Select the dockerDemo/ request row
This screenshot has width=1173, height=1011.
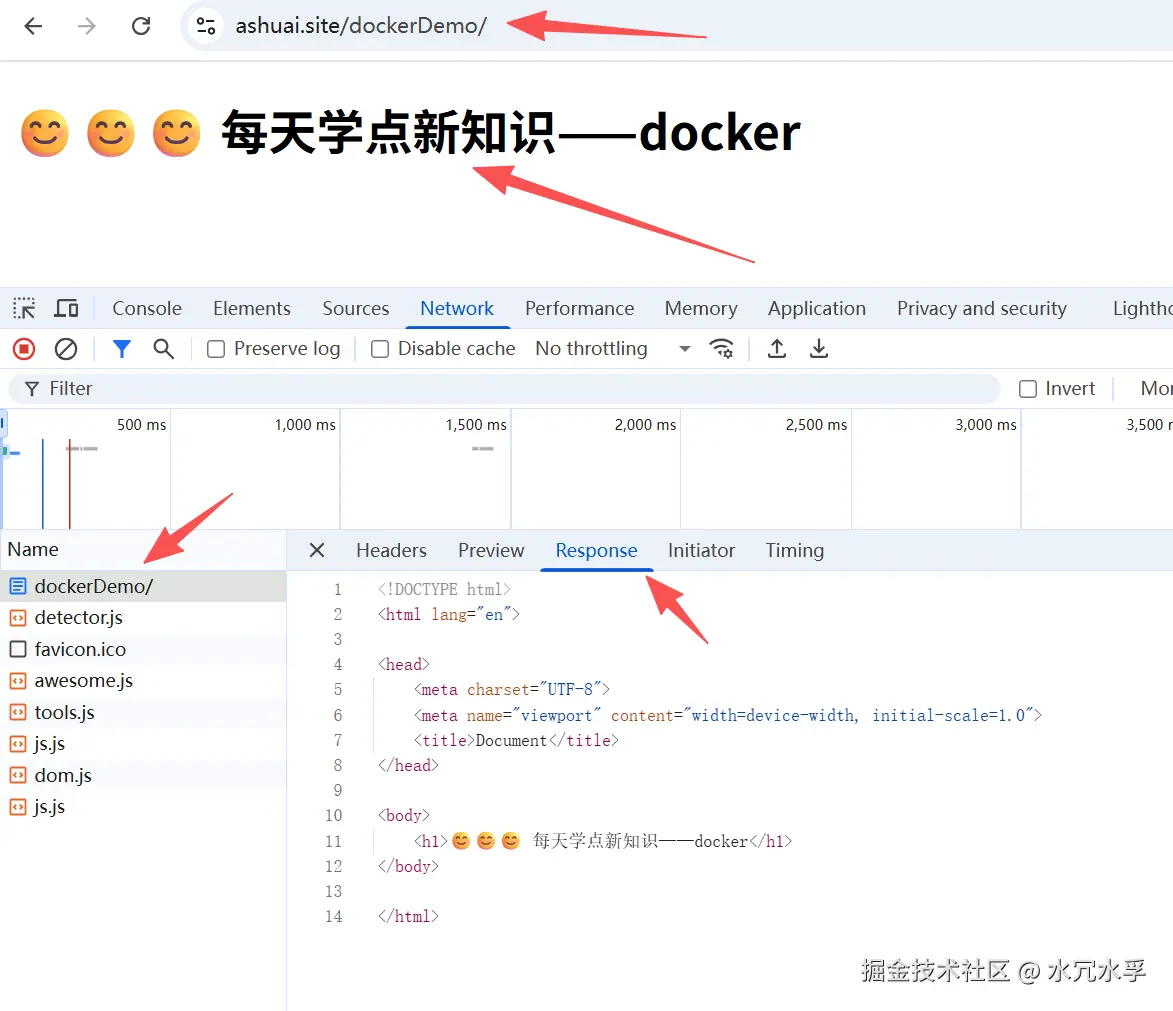pos(143,586)
